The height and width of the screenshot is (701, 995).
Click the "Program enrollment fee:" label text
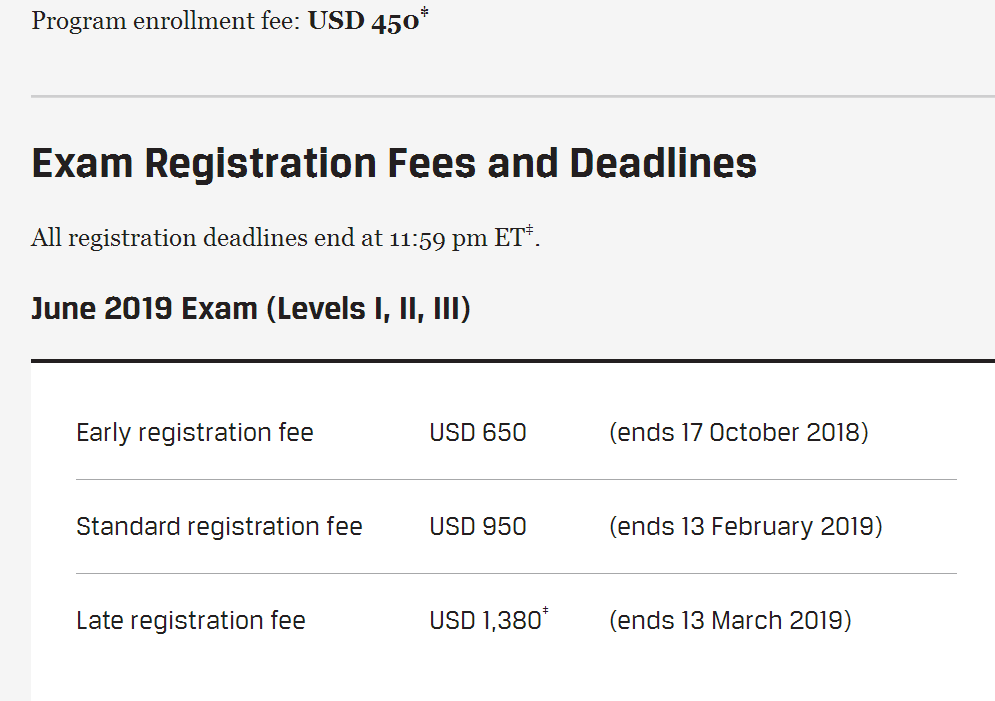[165, 21]
